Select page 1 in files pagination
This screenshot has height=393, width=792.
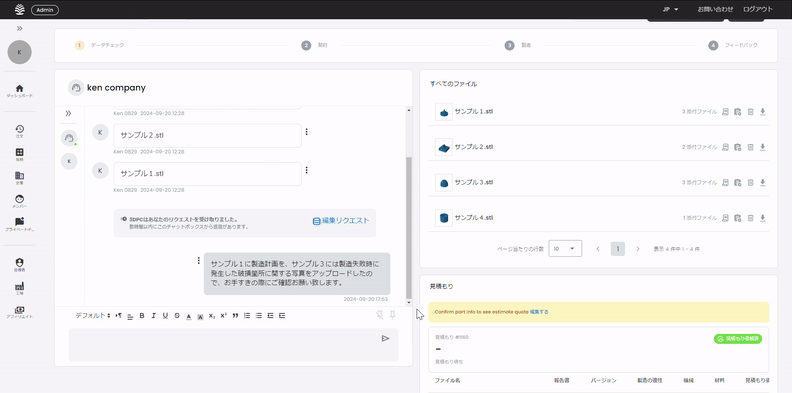click(618, 249)
